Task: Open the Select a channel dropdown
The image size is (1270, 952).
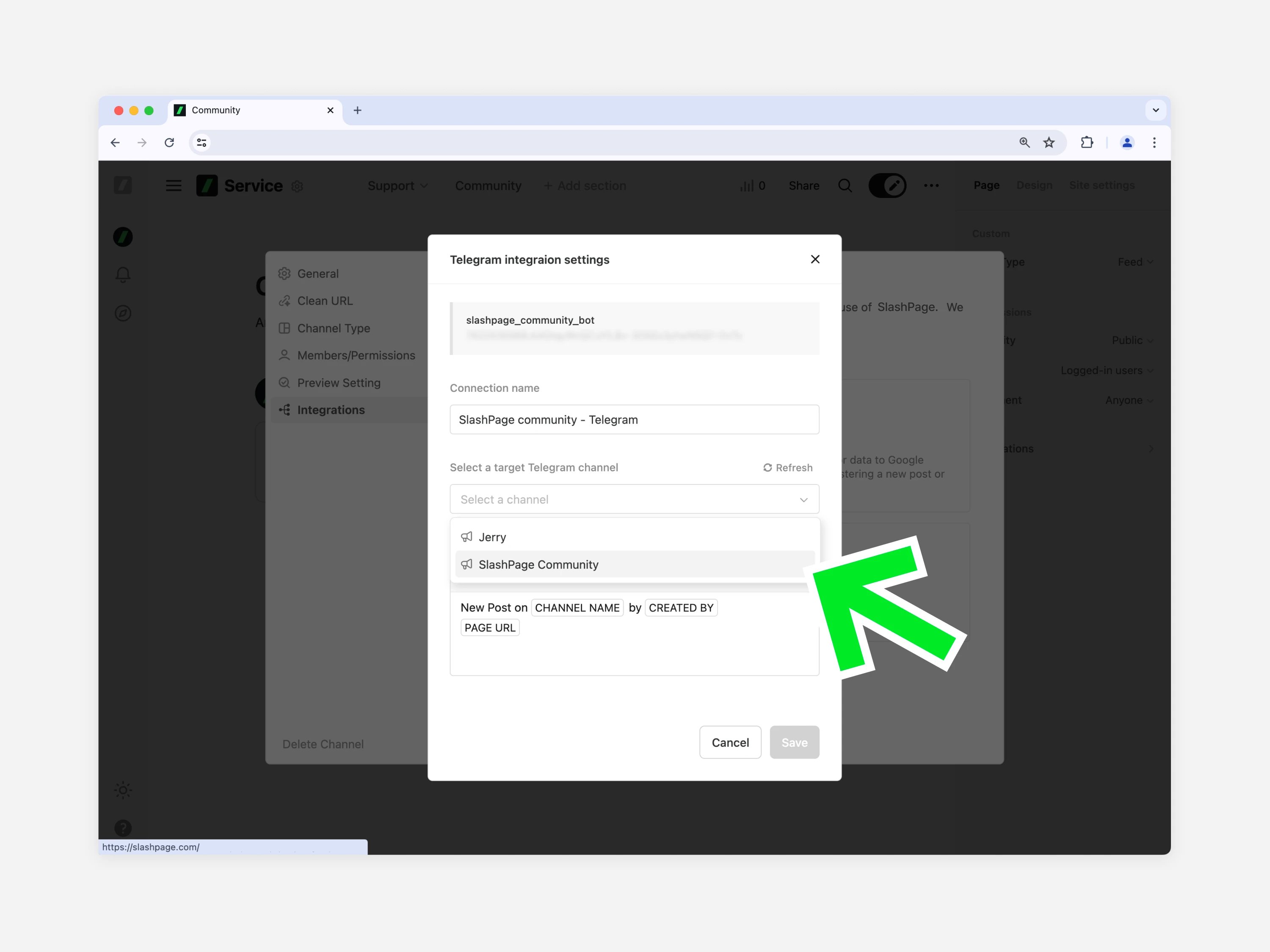Action: pyautogui.click(x=635, y=499)
